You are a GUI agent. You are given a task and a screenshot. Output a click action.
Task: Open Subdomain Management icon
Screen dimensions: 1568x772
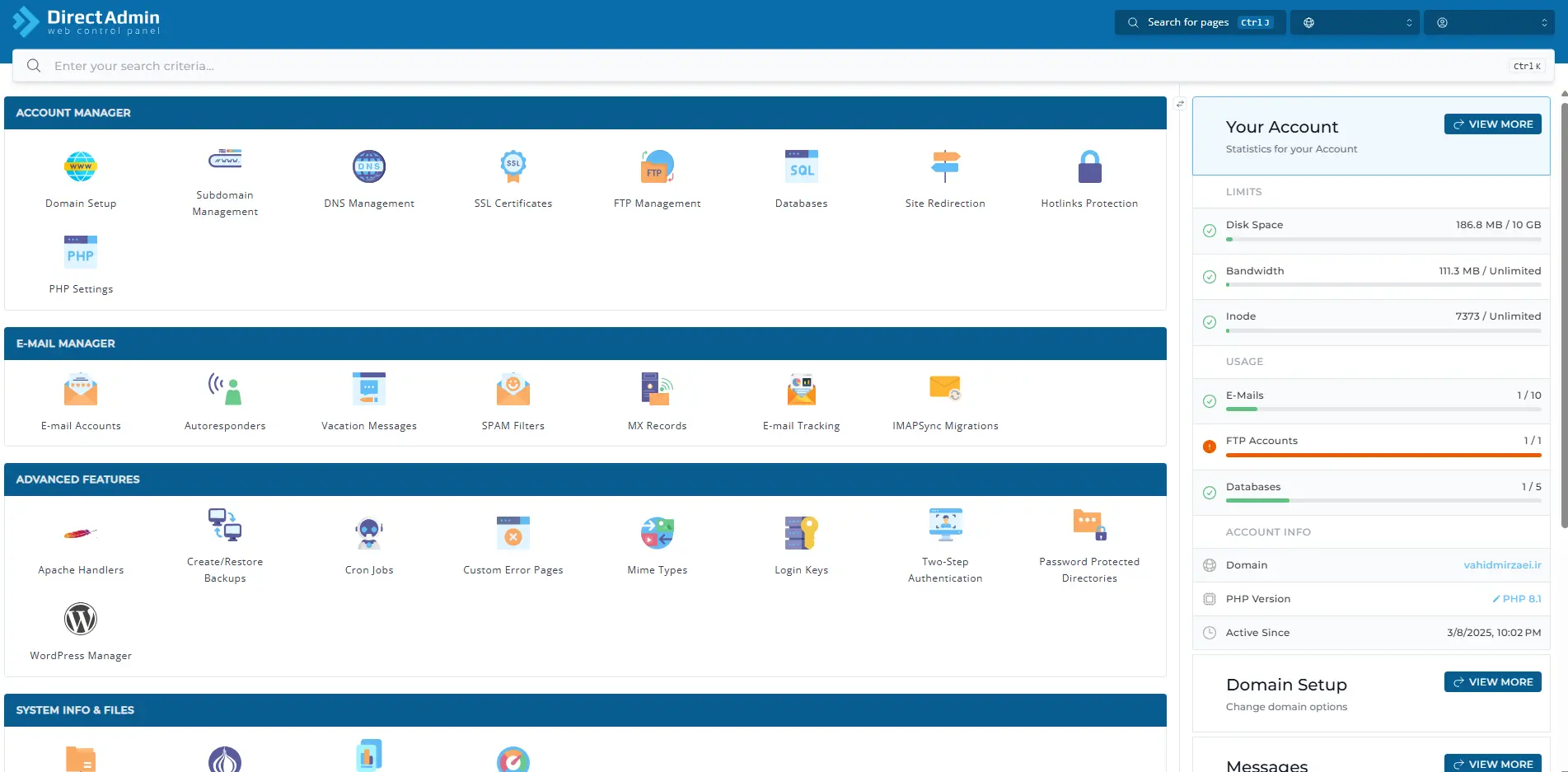coord(225,158)
